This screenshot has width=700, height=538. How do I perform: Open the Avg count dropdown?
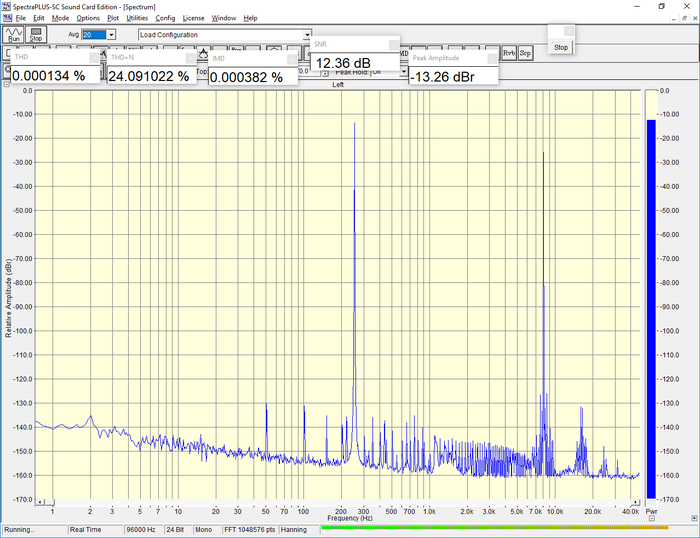[x=111, y=35]
